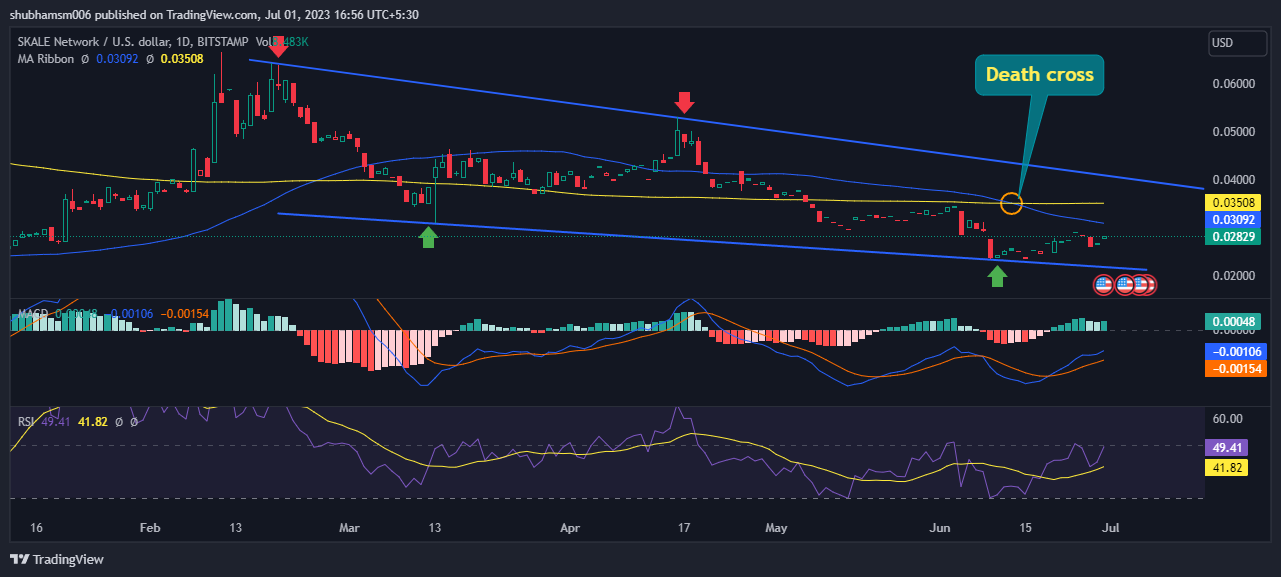Click the RSI value 49.41 in legend
This screenshot has height=577, width=1281.
[54, 422]
